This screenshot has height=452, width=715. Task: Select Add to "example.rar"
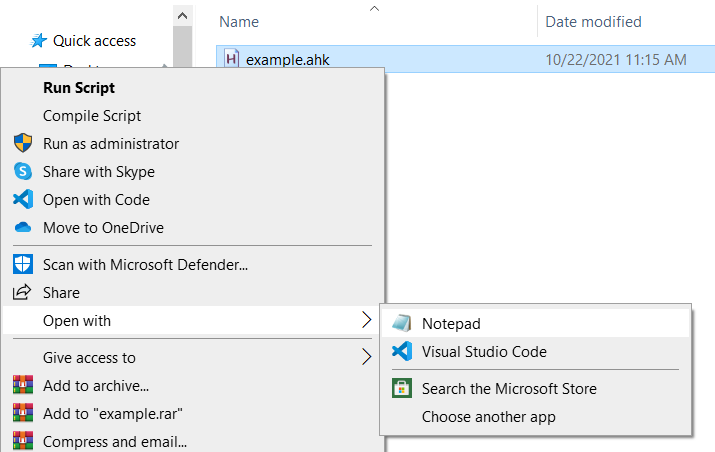tap(113, 413)
